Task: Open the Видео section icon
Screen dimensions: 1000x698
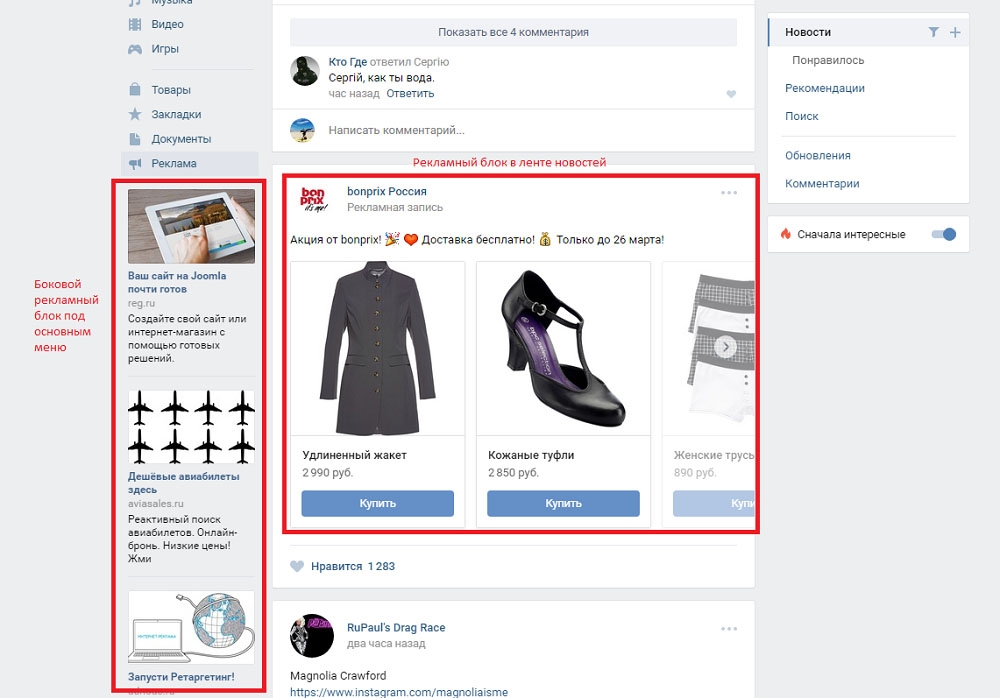Action: pyautogui.click(x=135, y=24)
